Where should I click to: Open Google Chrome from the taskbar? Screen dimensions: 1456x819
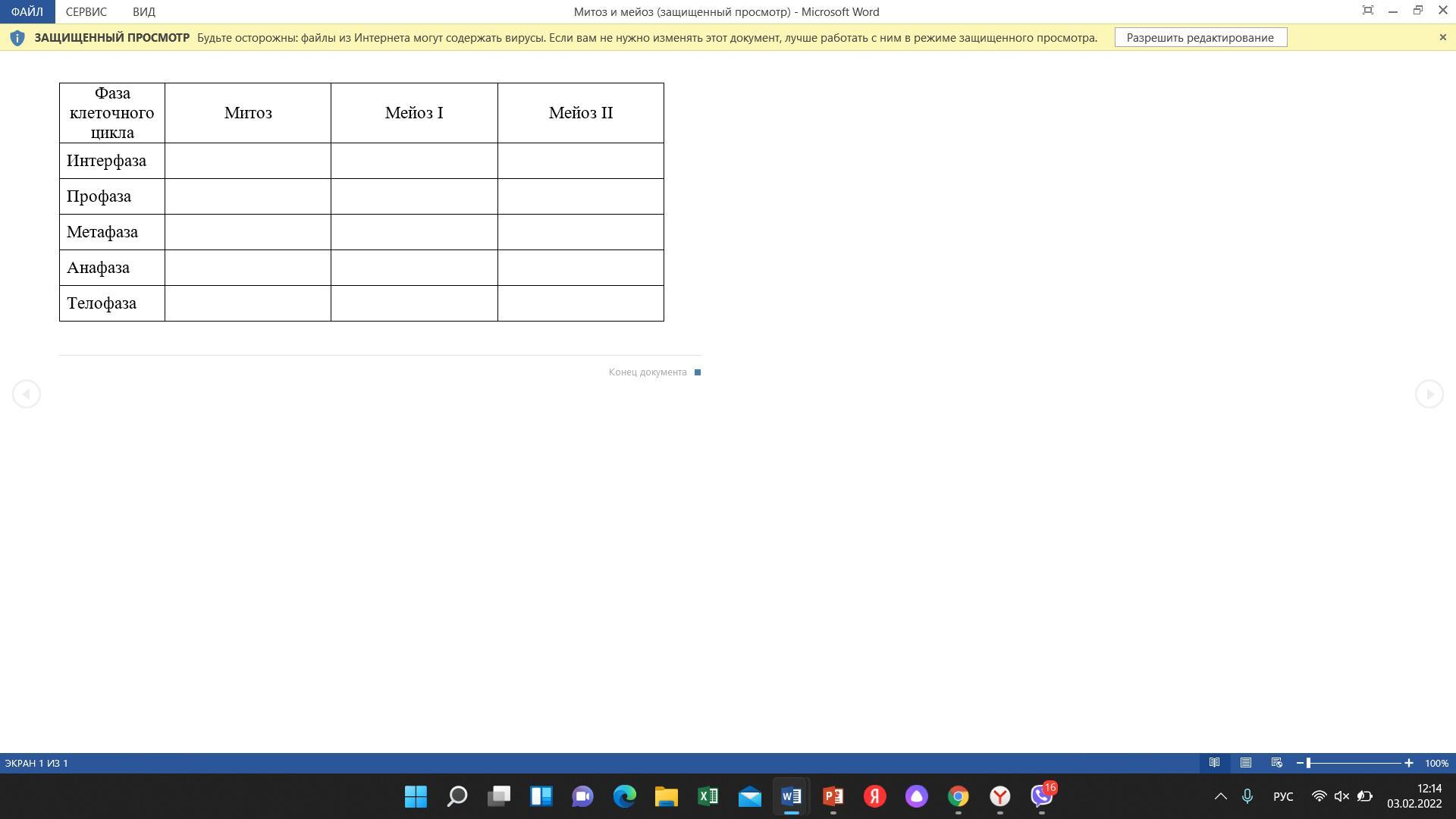958,796
